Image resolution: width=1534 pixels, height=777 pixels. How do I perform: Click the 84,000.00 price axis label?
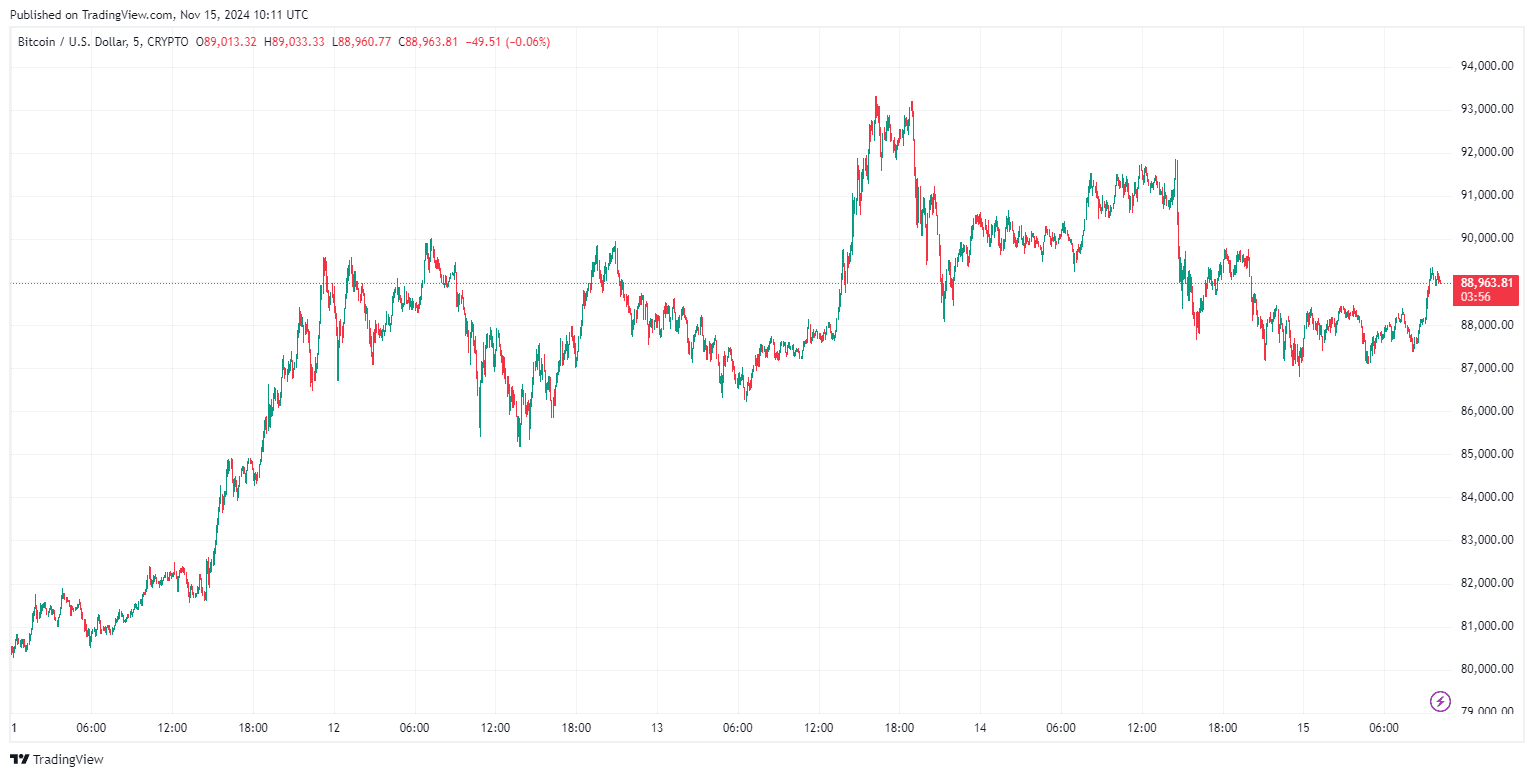click(1485, 497)
